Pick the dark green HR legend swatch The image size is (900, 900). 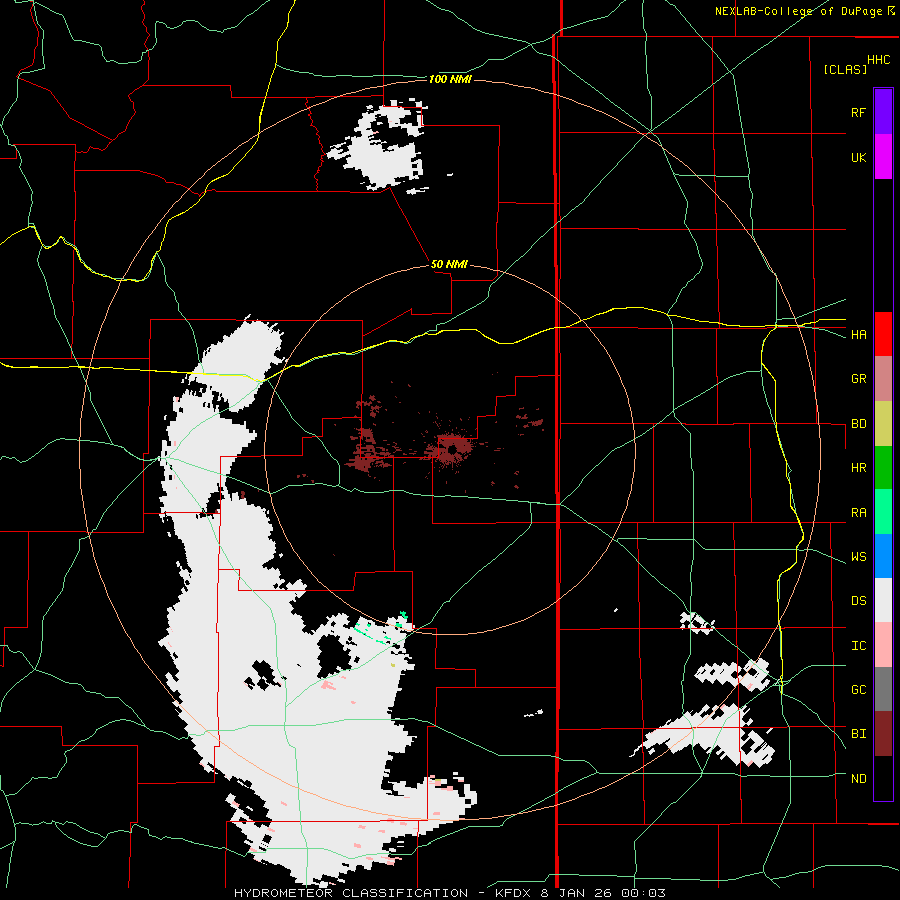[x=883, y=468]
